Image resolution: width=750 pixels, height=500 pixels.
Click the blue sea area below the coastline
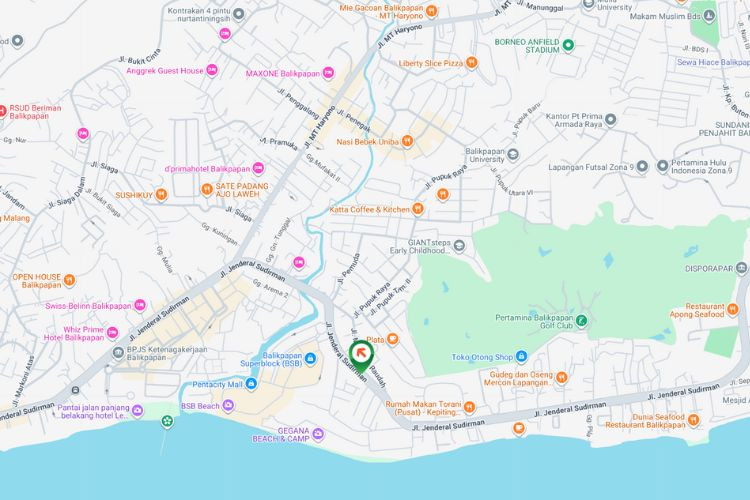click(x=375, y=476)
